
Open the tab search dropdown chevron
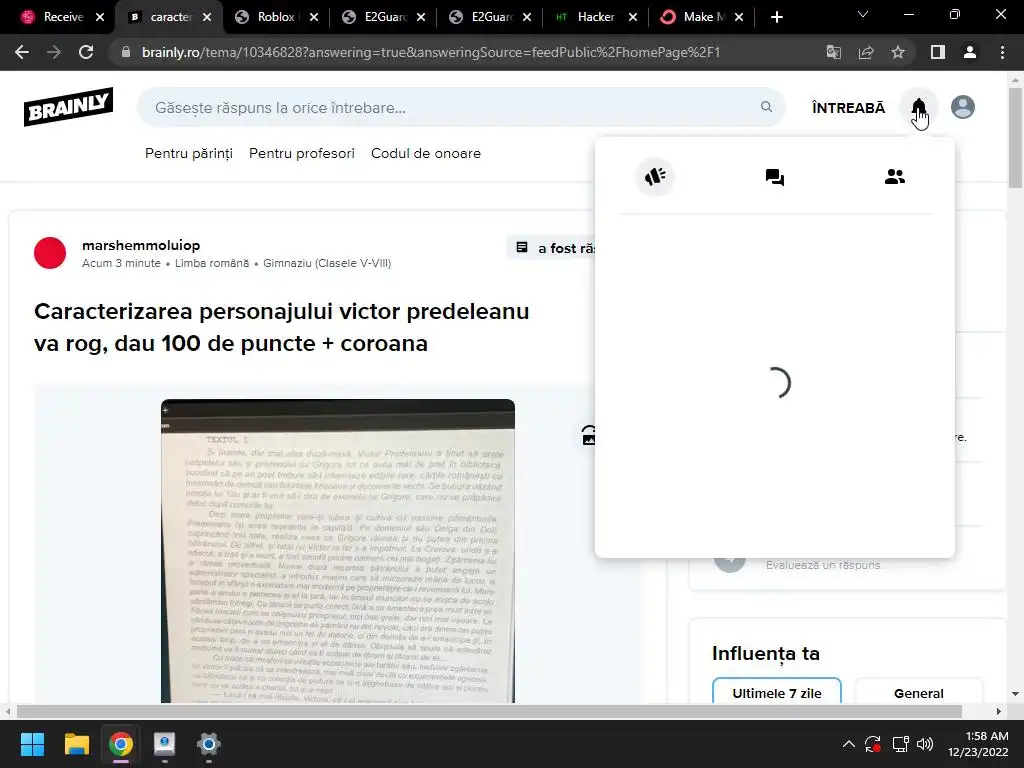click(863, 14)
